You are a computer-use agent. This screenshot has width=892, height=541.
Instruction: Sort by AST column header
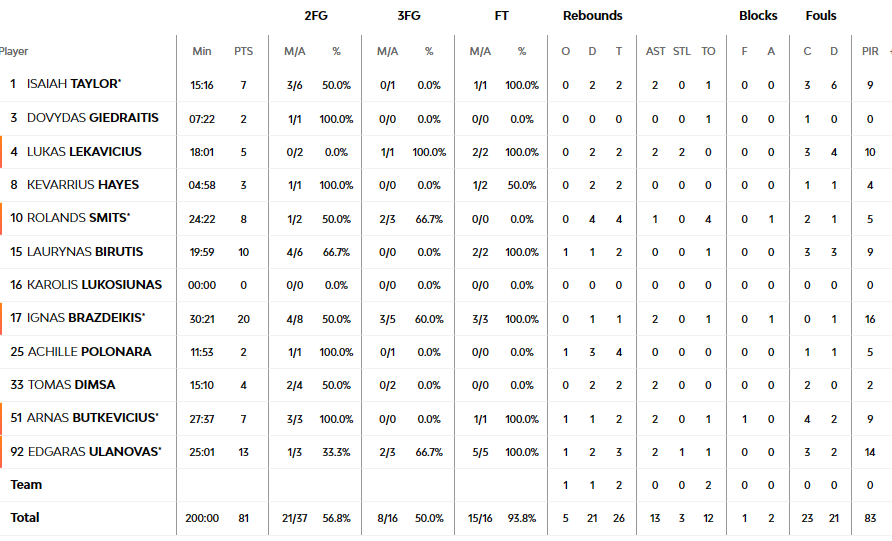(x=655, y=51)
